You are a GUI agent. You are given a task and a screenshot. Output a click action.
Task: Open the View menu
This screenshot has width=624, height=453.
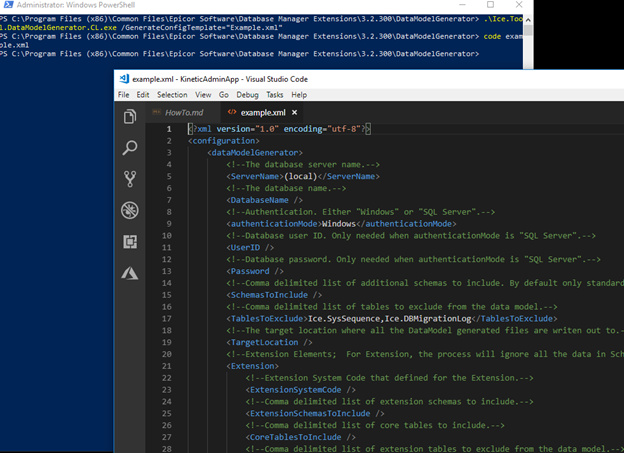[203, 95]
